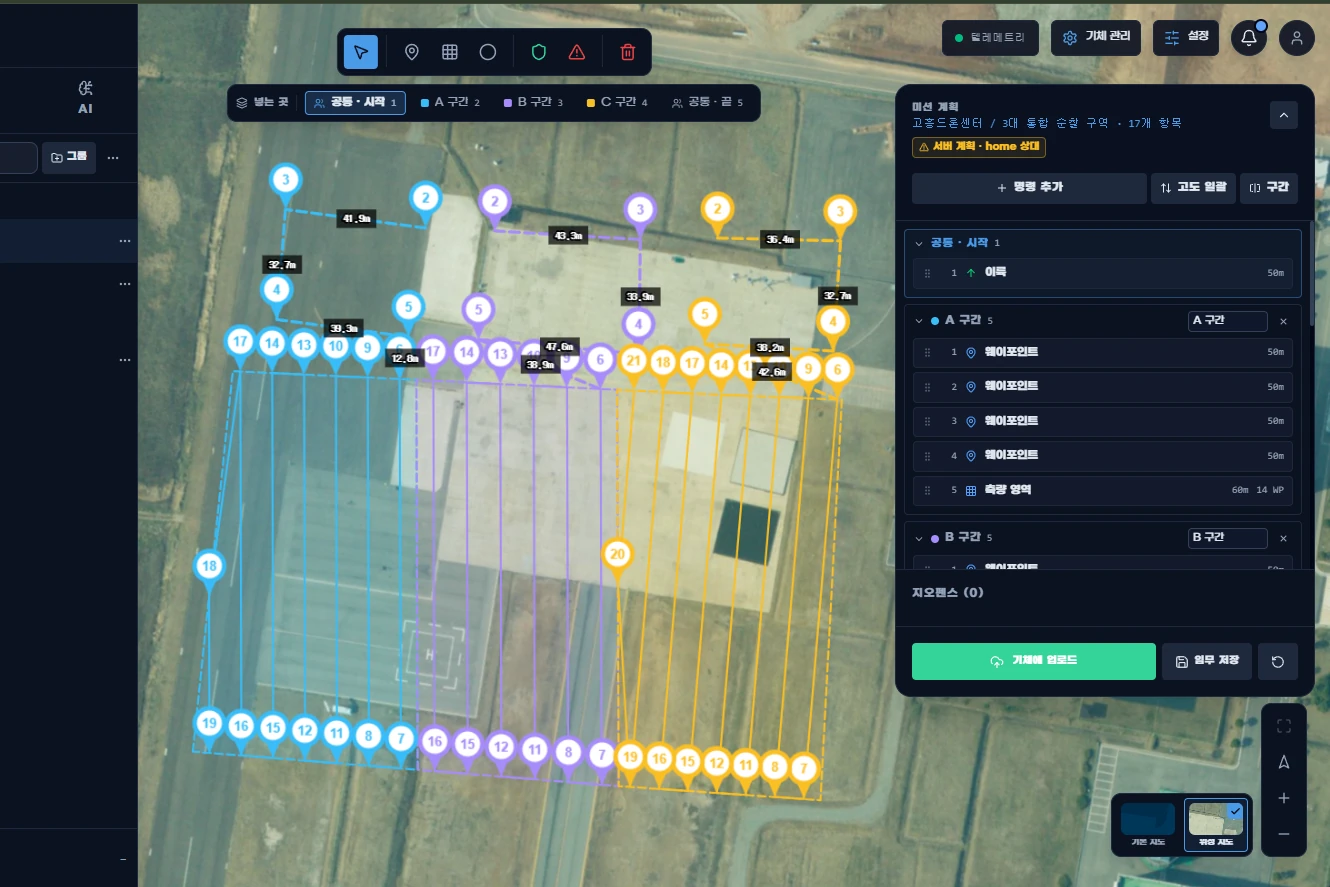Image resolution: width=1330 pixels, height=887 pixels.
Task: Collapse the B 구간 group
Action: [919, 538]
